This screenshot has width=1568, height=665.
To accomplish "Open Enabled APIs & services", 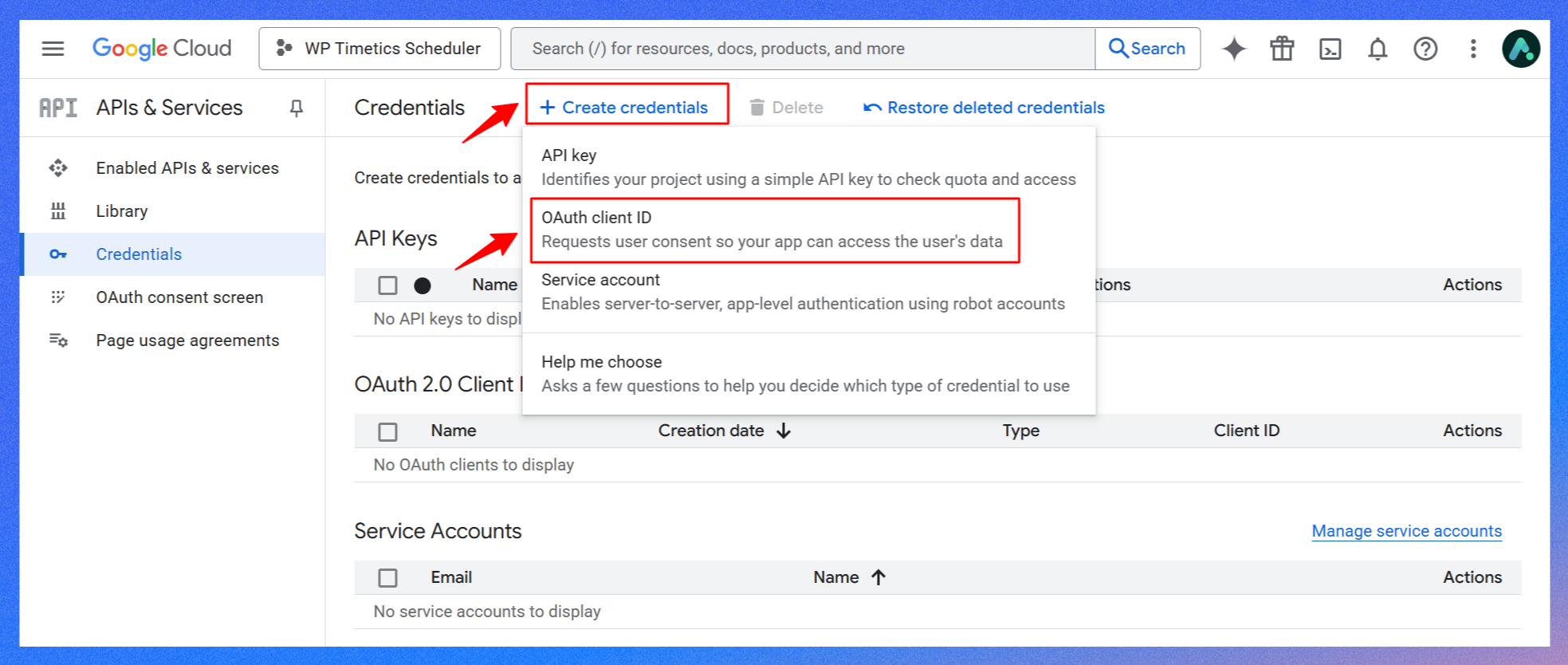I will (172, 168).
